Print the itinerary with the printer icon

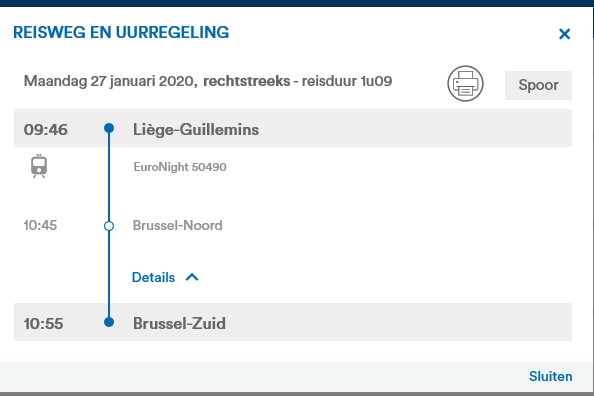465,83
